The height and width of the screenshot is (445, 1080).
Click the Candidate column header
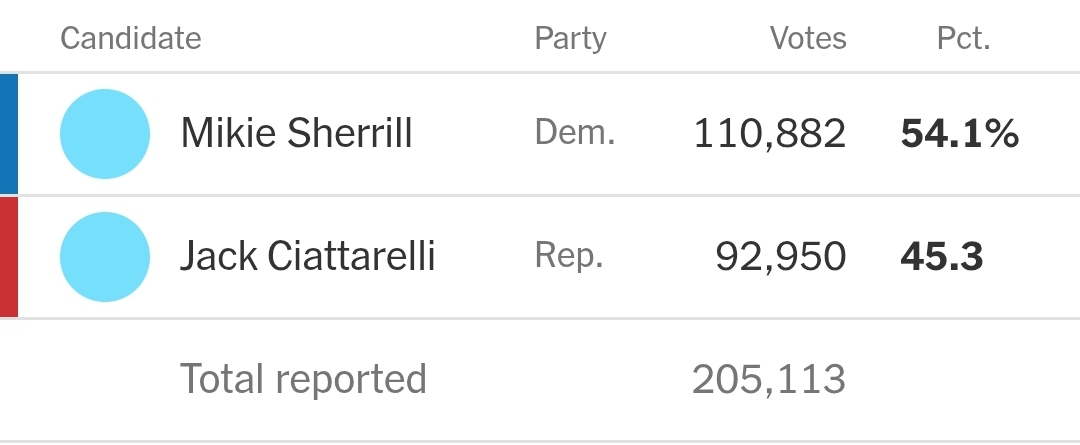[131, 39]
